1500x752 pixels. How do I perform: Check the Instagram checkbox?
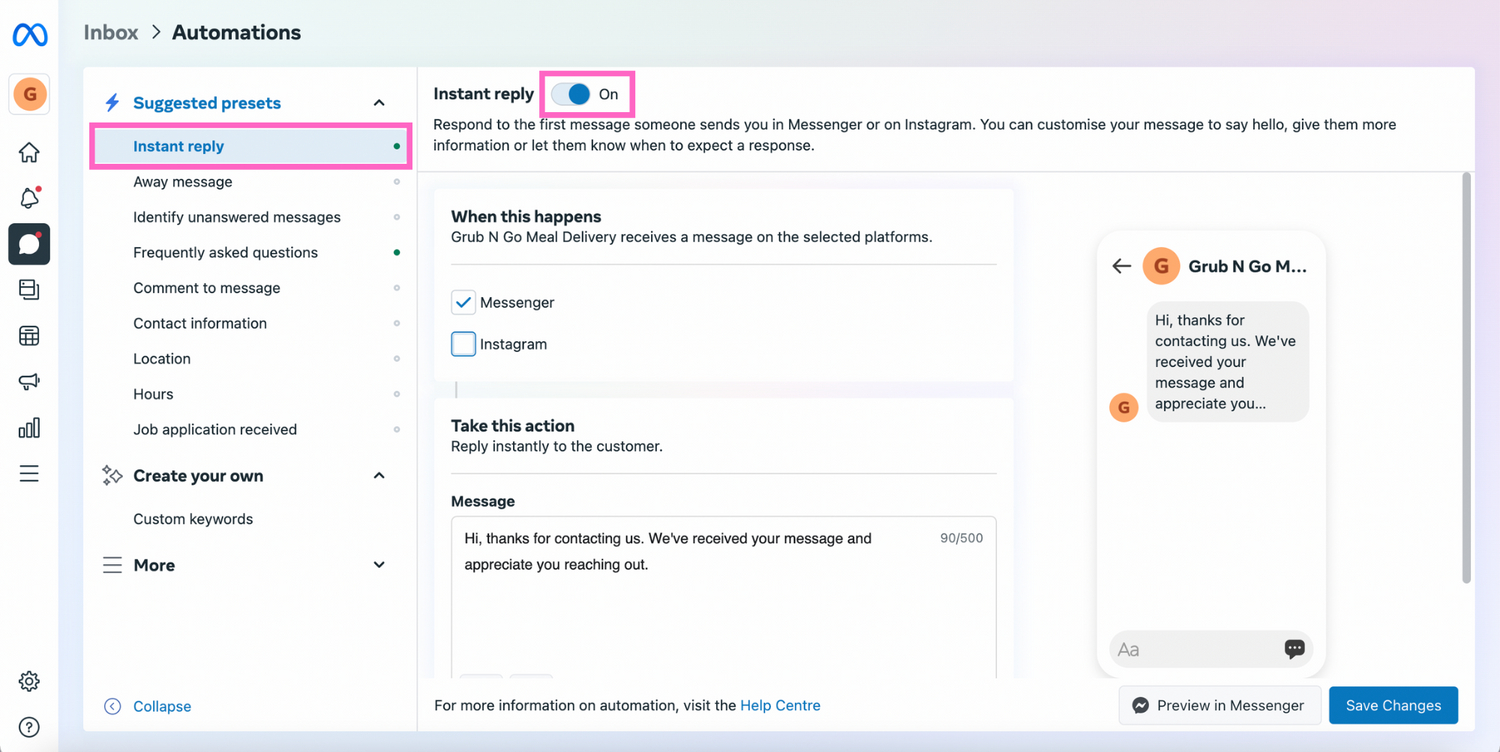pos(463,344)
